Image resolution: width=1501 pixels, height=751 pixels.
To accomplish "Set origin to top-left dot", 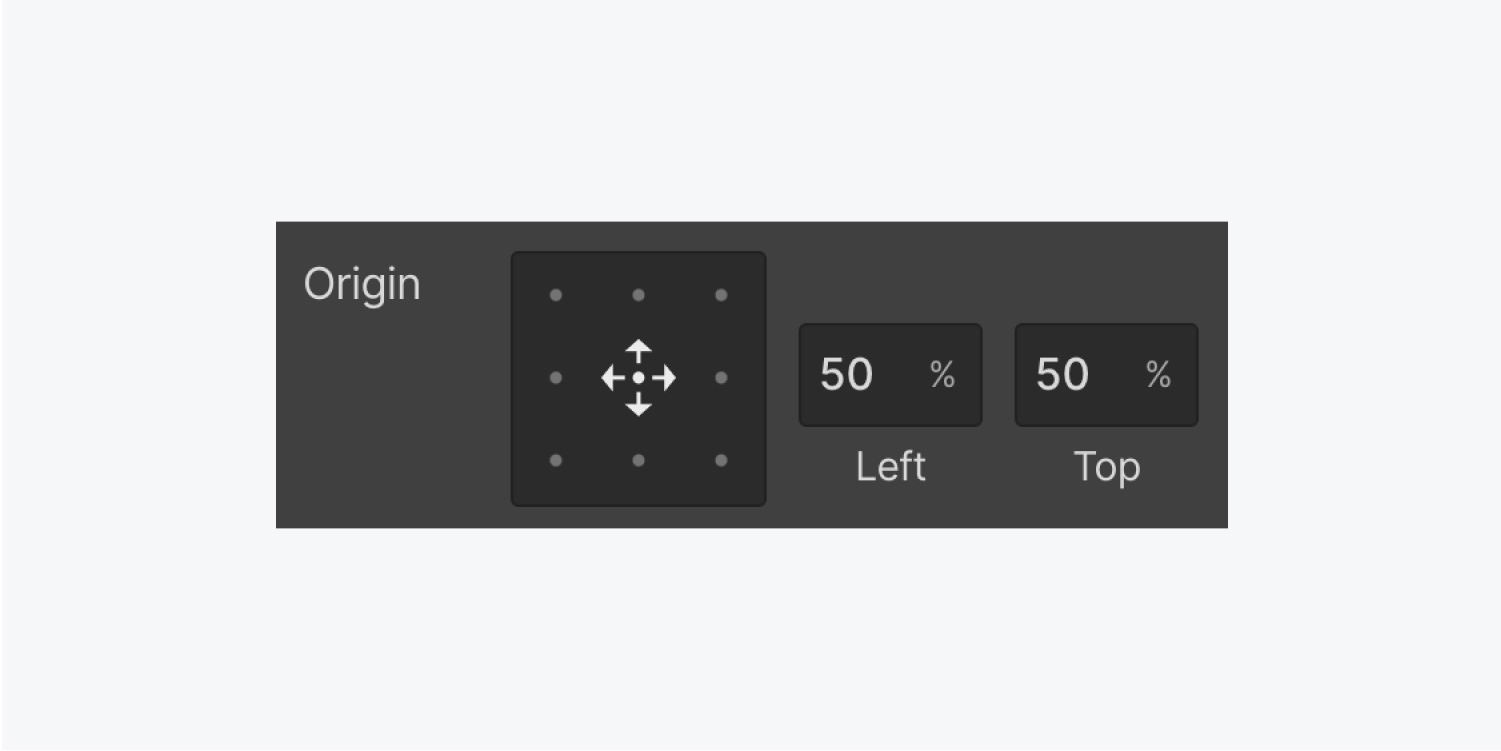I will 556,295.
